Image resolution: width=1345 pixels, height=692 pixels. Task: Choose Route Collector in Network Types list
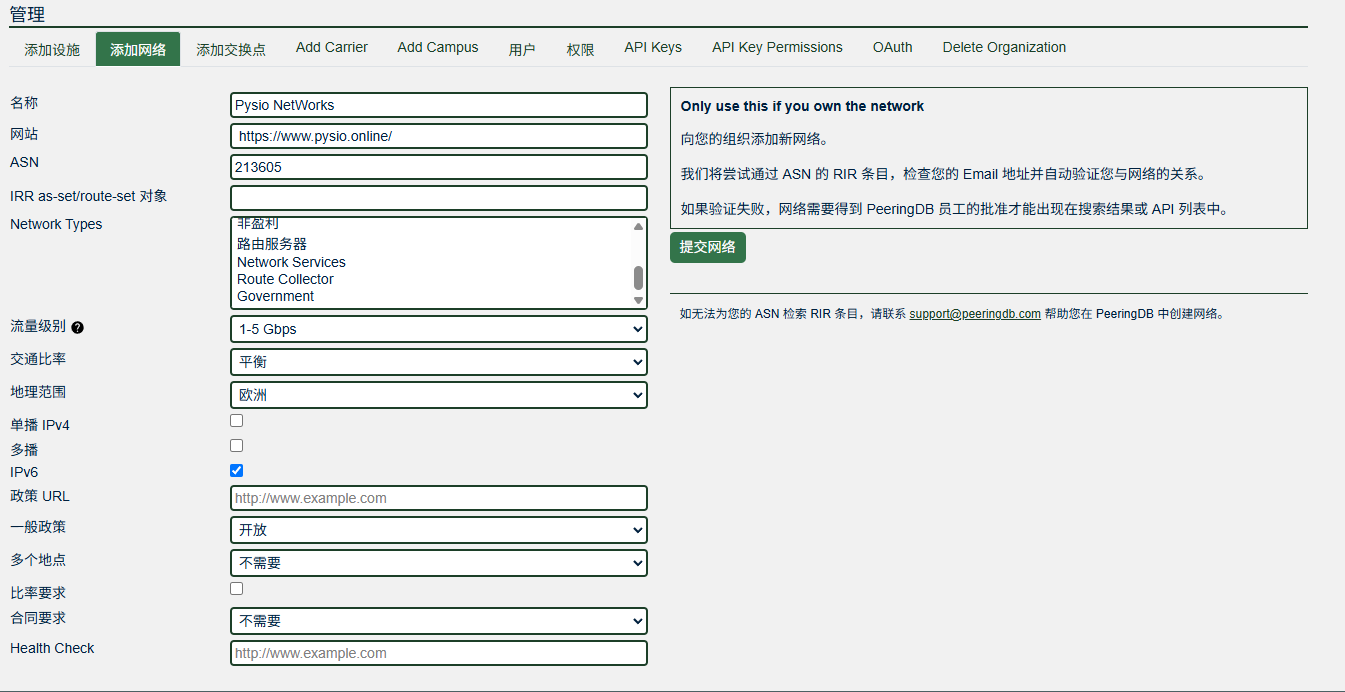pos(431,279)
